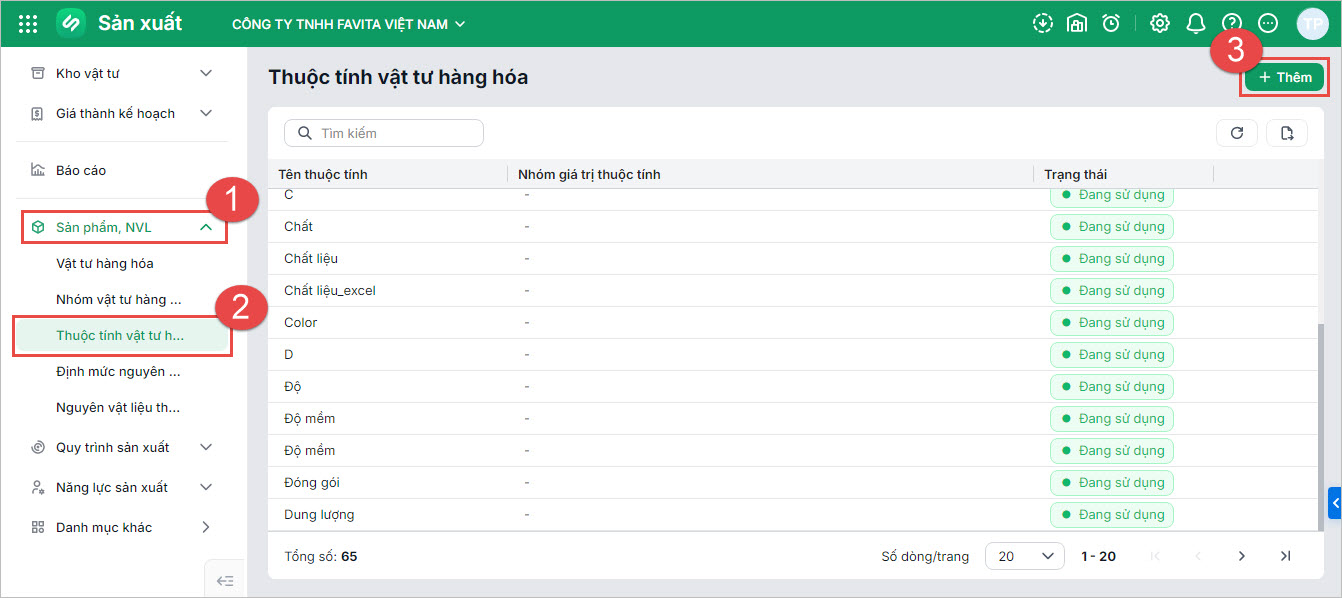Image resolution: width=1342 pixels, height=598 pixels.
Task: Click the help question mark icon
Action: pos(1232,23)
